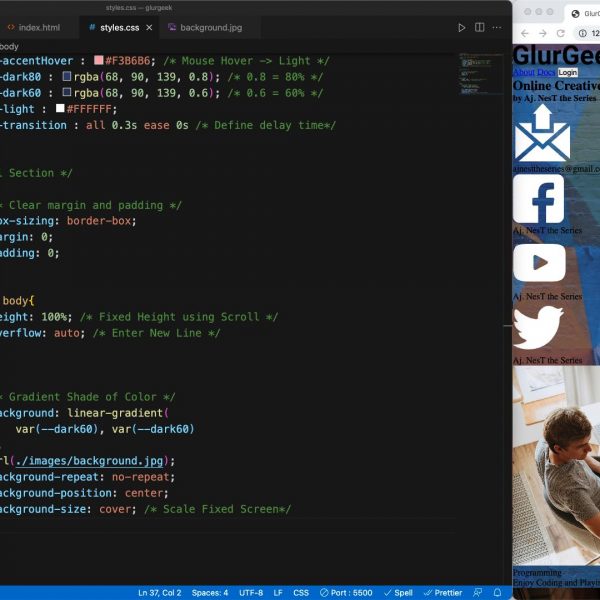Click the Login button on webpage

(x=567, y=73)
